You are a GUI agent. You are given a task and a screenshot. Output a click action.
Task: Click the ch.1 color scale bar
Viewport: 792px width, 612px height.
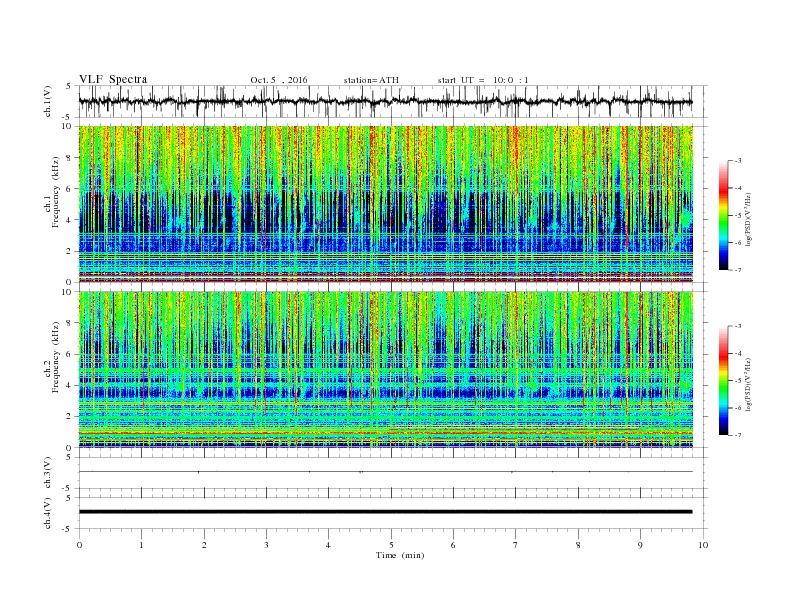tap(723, 215)
